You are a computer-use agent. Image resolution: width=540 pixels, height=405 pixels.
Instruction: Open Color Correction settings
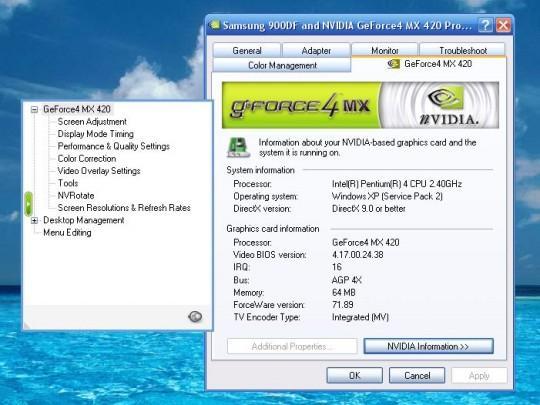pos(87,159)
